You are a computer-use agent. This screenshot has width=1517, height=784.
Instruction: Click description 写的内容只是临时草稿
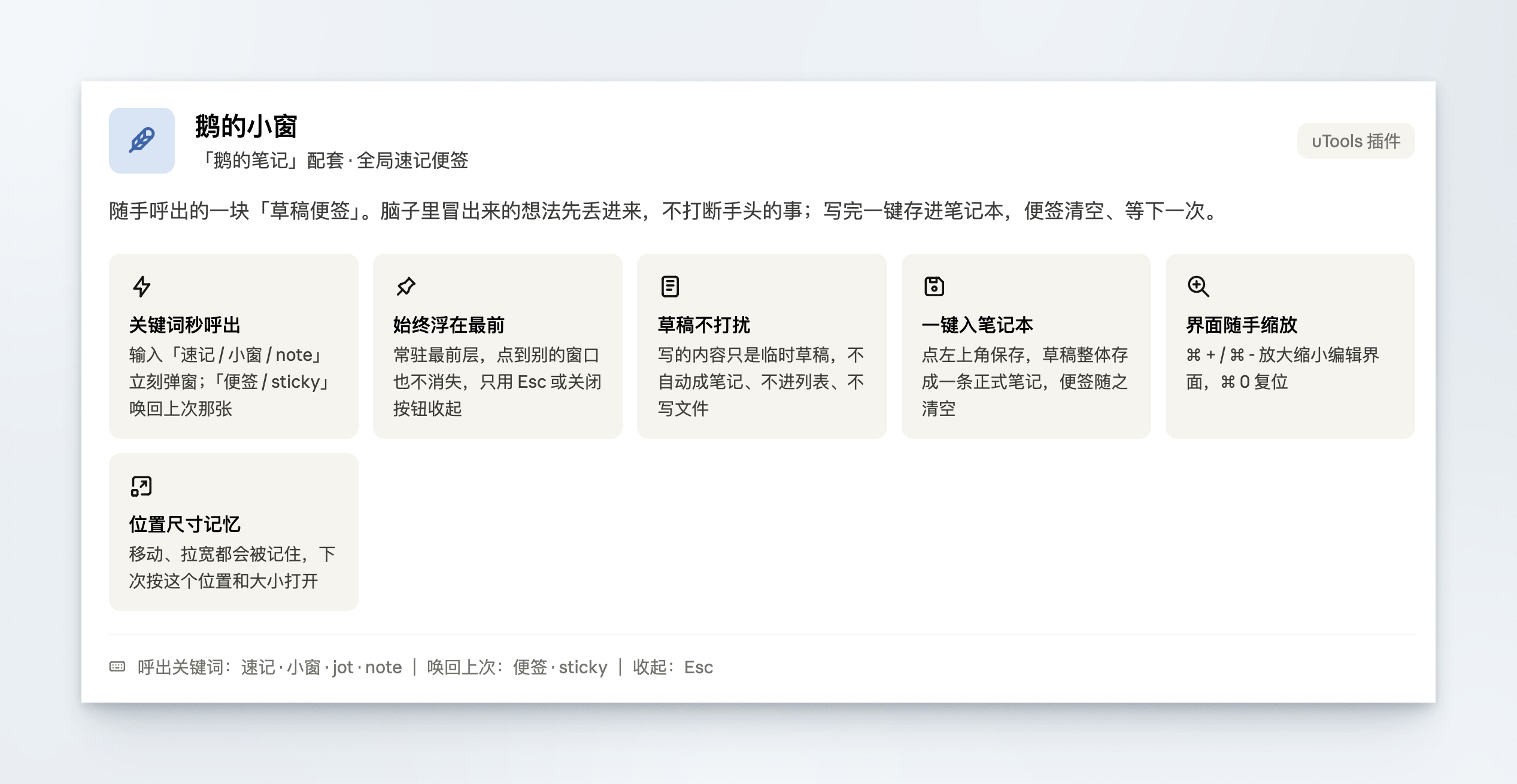coord(761,382)
